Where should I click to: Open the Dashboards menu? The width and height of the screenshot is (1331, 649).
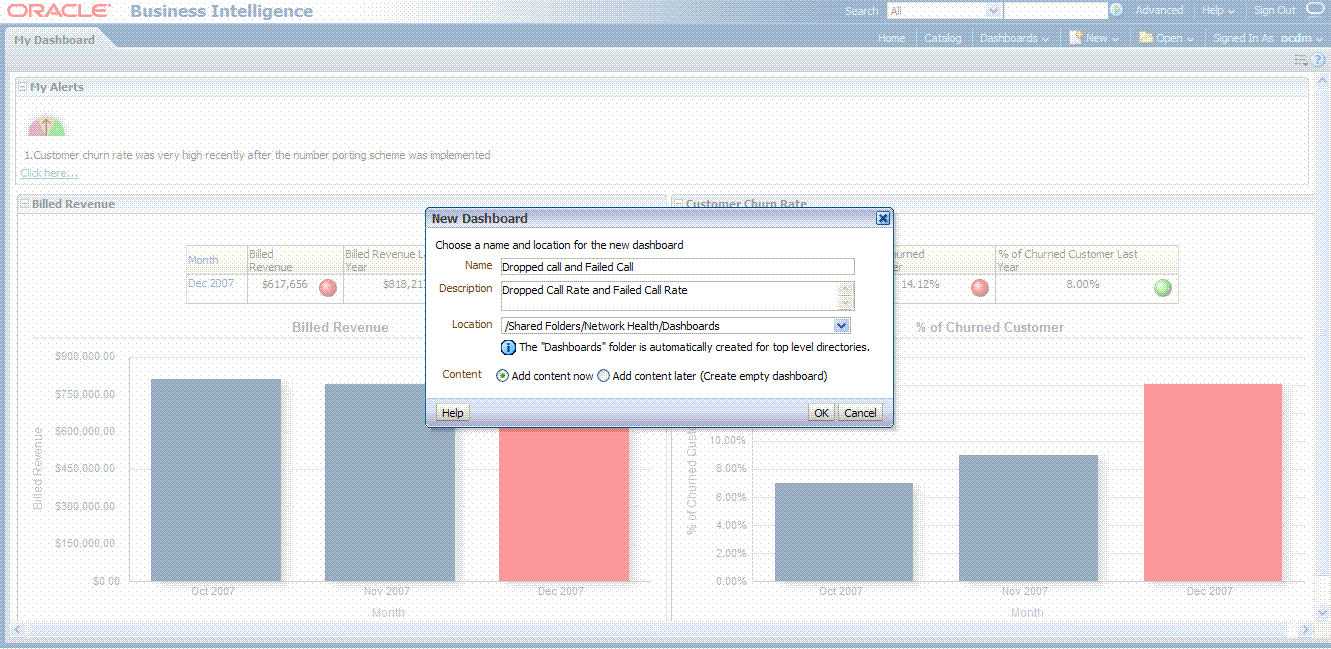click(1013, 38)
